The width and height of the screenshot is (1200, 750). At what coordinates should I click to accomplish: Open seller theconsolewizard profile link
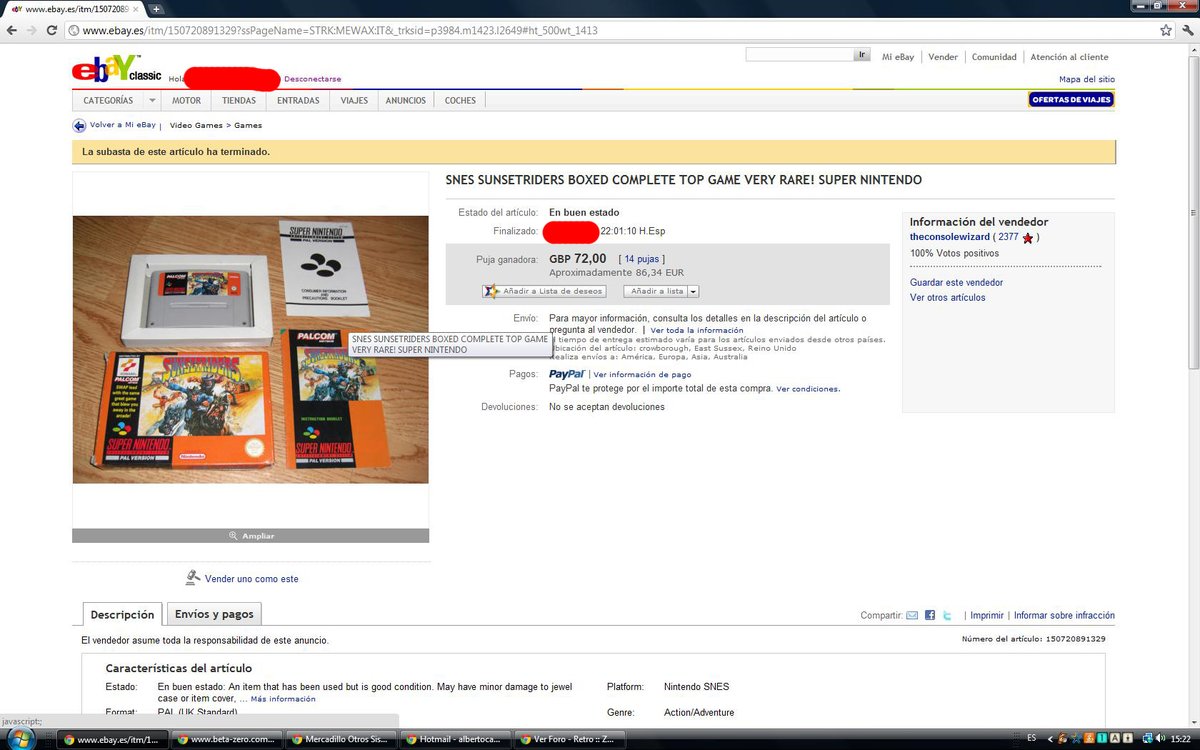click(x=950, y=237)
